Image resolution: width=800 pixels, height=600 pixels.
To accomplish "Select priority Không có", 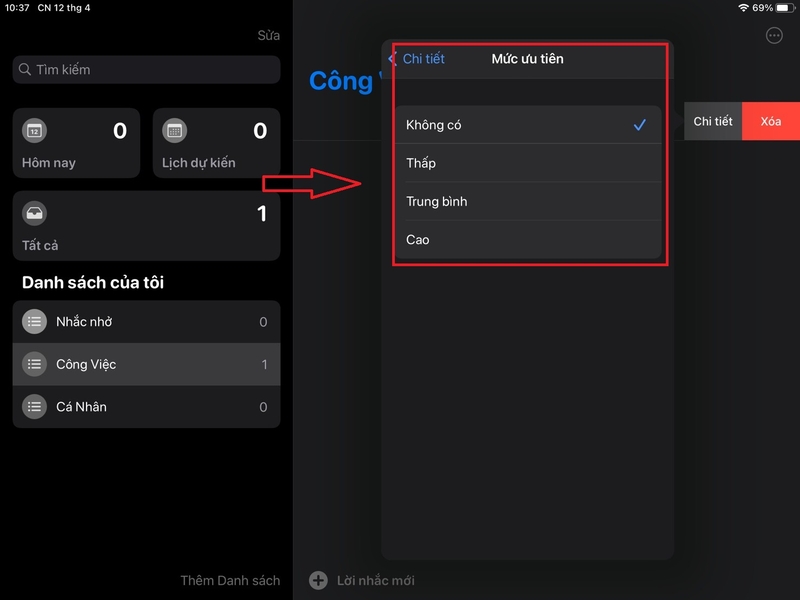I will pyautogui.click(x=528, y=125).
